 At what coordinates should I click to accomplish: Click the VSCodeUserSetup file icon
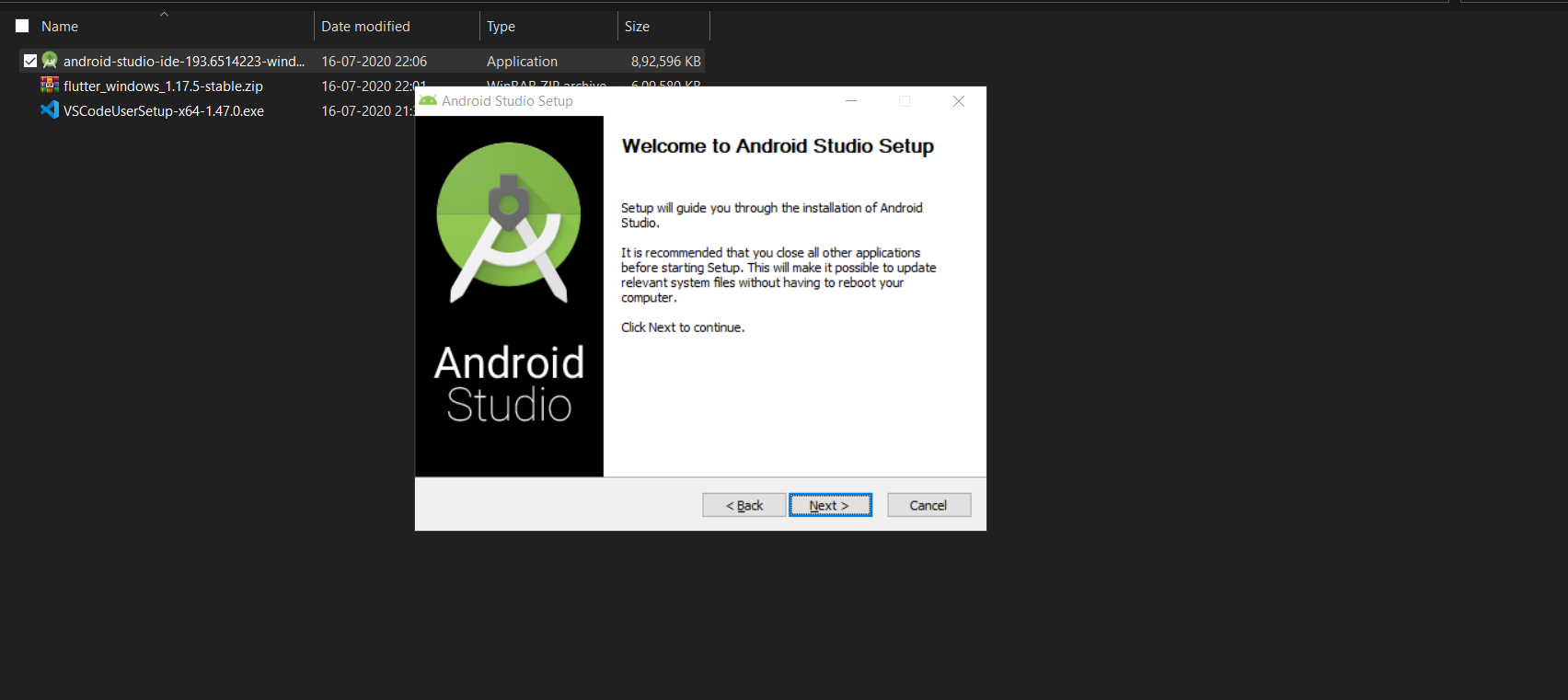[50, 110]
